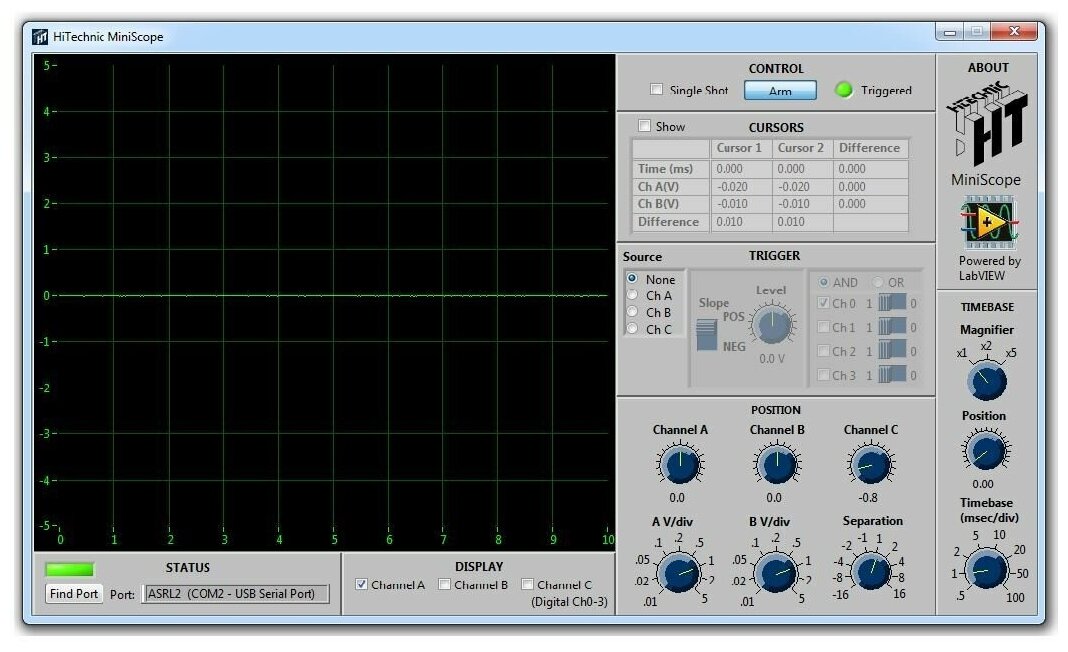
Task: Click the Channel C value -0.8
Action: point(868,497)
